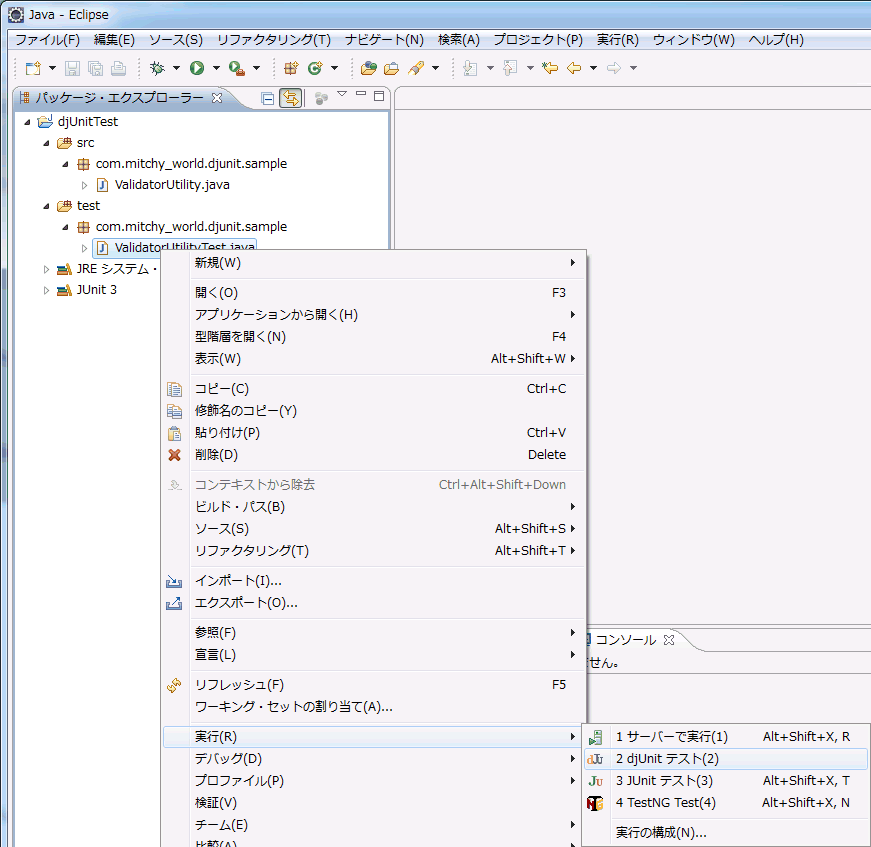
Task: Click the Search flashlight toolbar icon
Action: click(416, 68)
